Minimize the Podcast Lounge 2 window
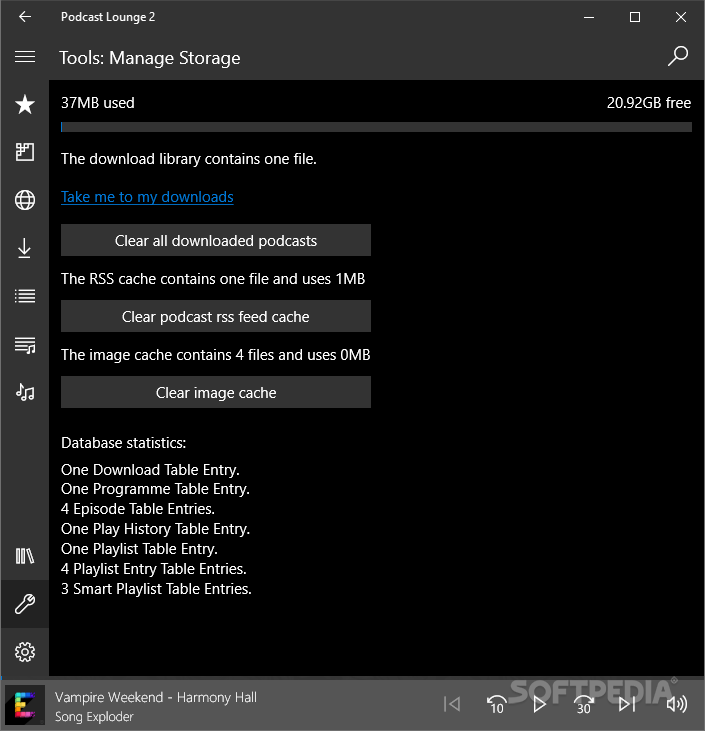 pos(589,17)
